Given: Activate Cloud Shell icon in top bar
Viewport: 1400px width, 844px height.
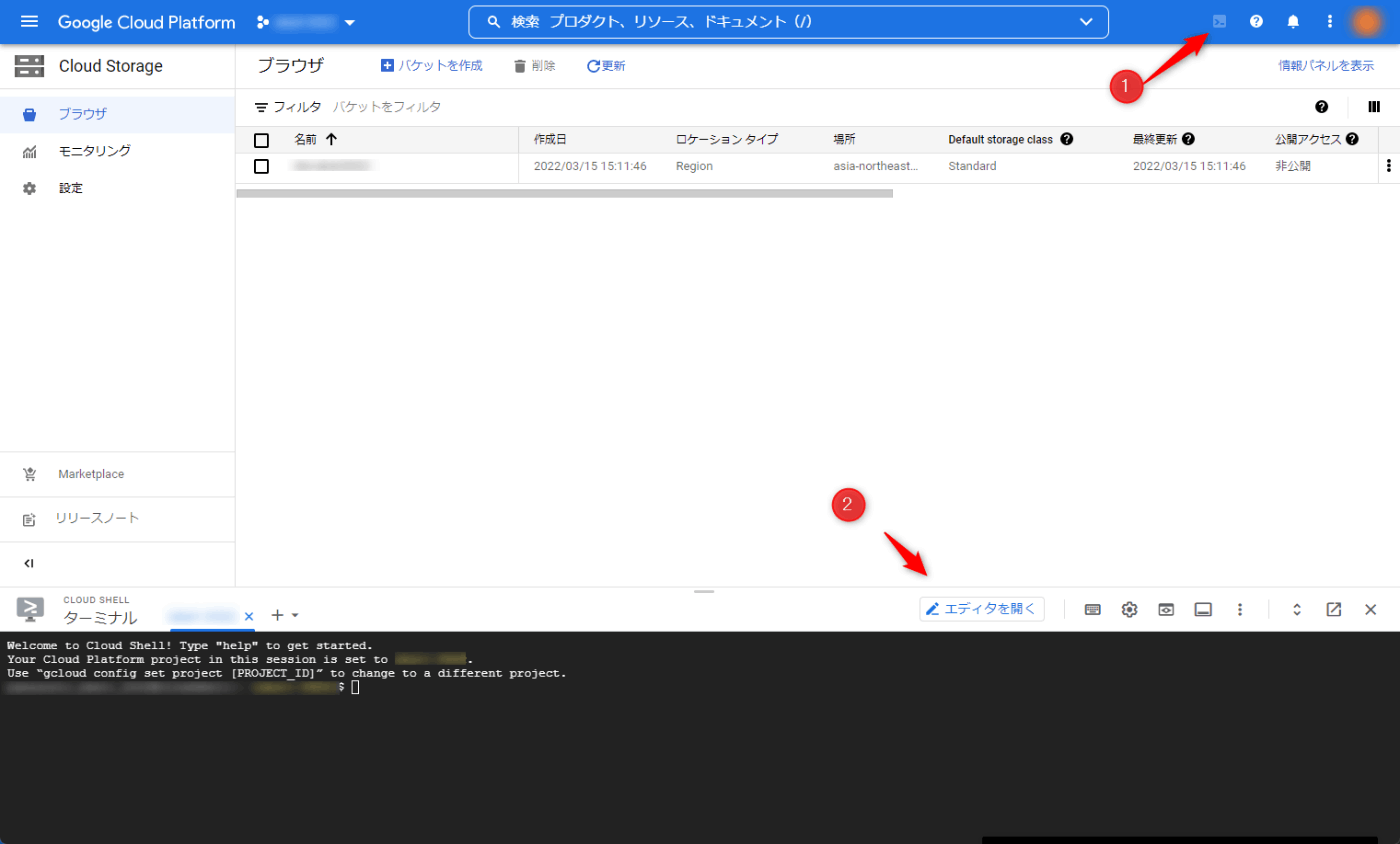Looking at the screenshot, I should [1219, 21].
